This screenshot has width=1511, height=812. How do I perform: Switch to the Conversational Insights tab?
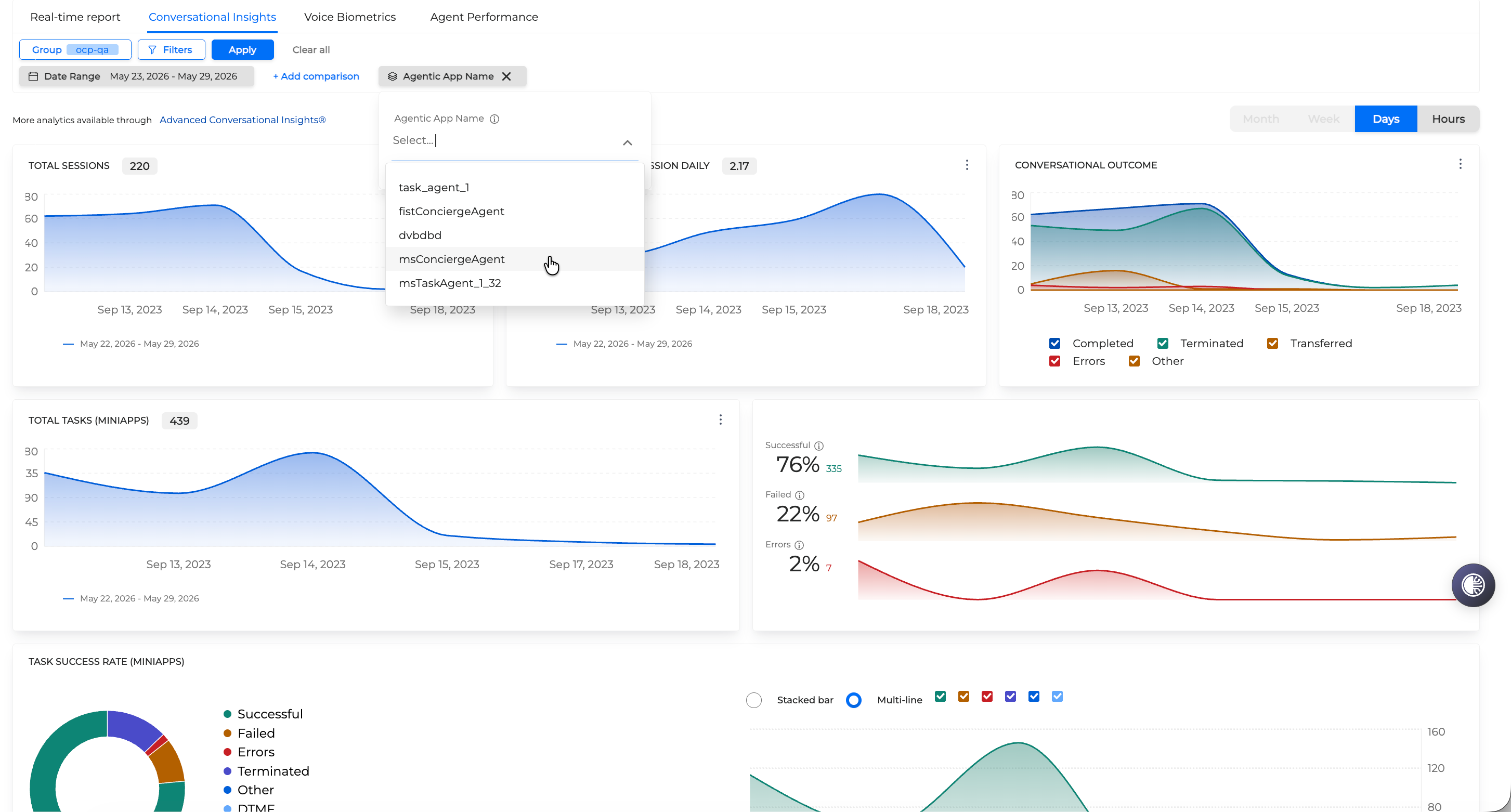pos(212,17)
